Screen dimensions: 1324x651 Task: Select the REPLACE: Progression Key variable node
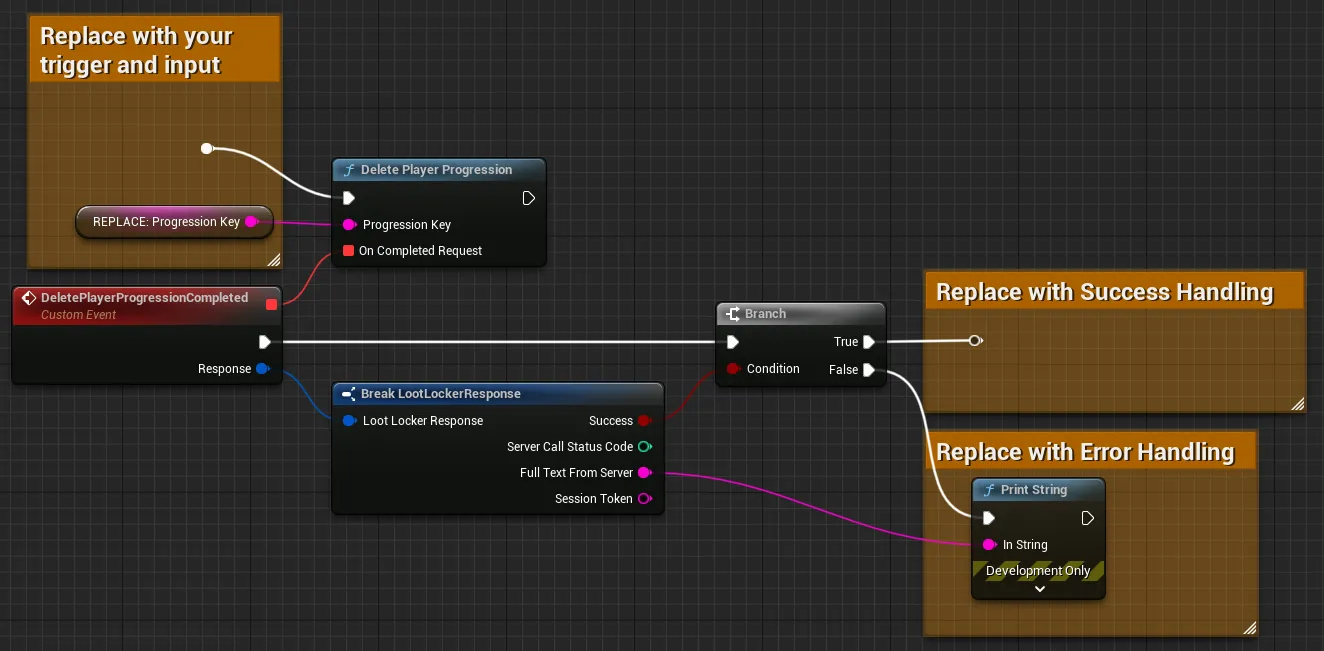[x=174, y=222]
